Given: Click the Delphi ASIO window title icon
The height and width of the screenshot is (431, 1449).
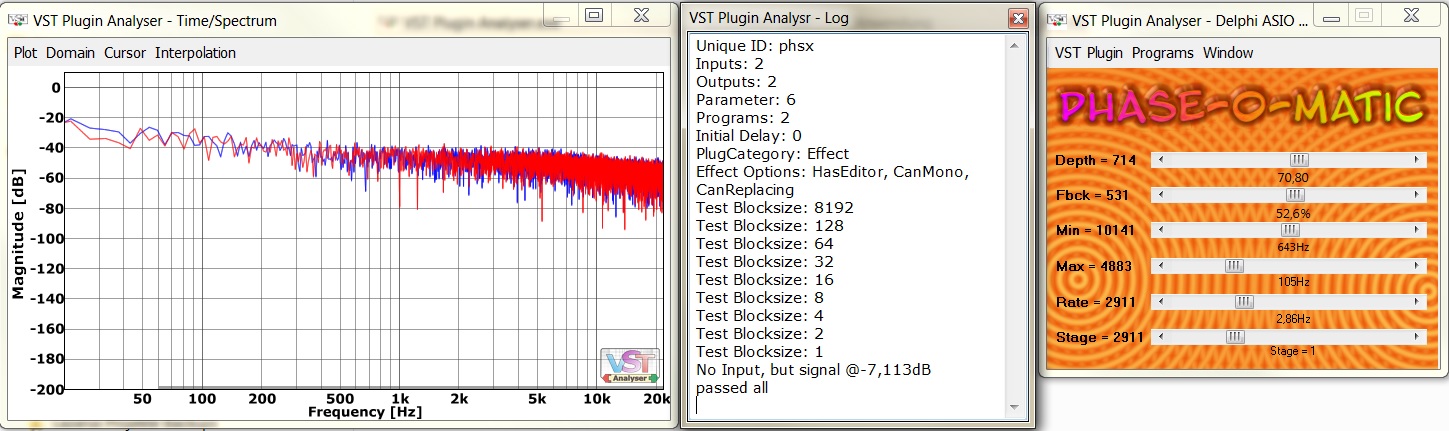Looking at the screenshot, I should coord(1056,20).
